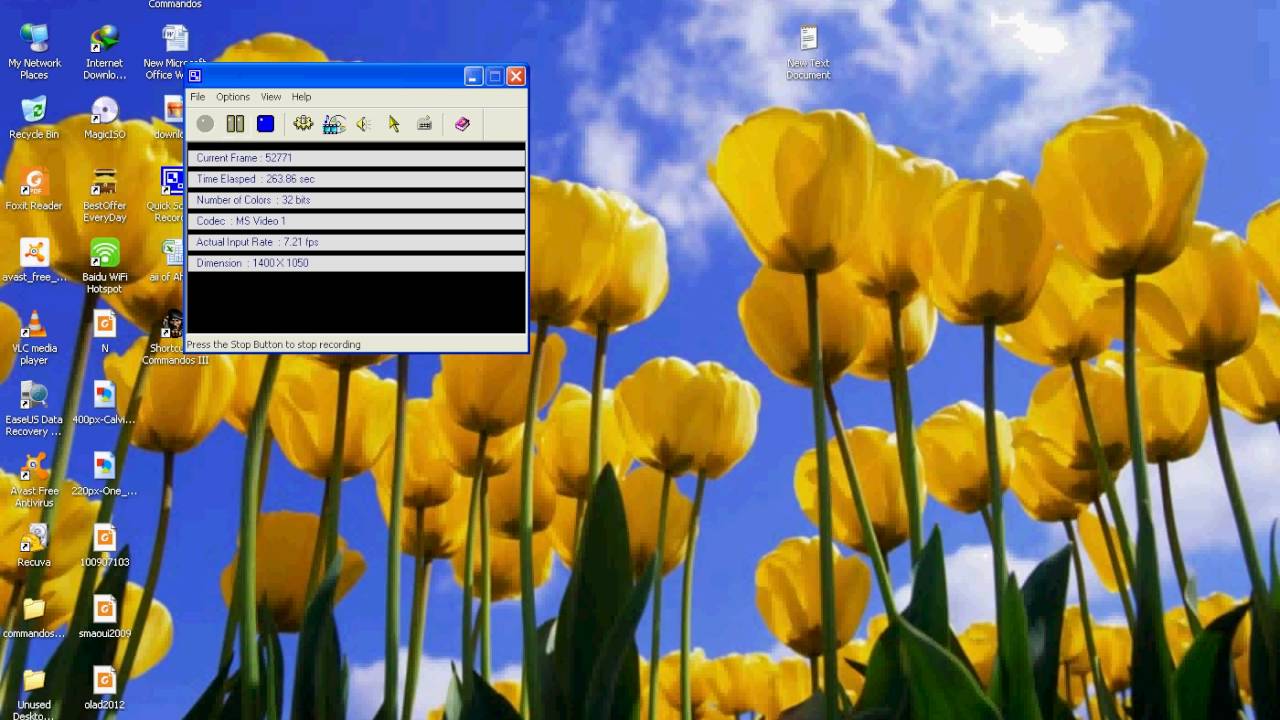Click the Actual Input Rate : 7.21 fps row
Image resolution: width=1280 pixels, height=720 pixels.
(356, 242)
